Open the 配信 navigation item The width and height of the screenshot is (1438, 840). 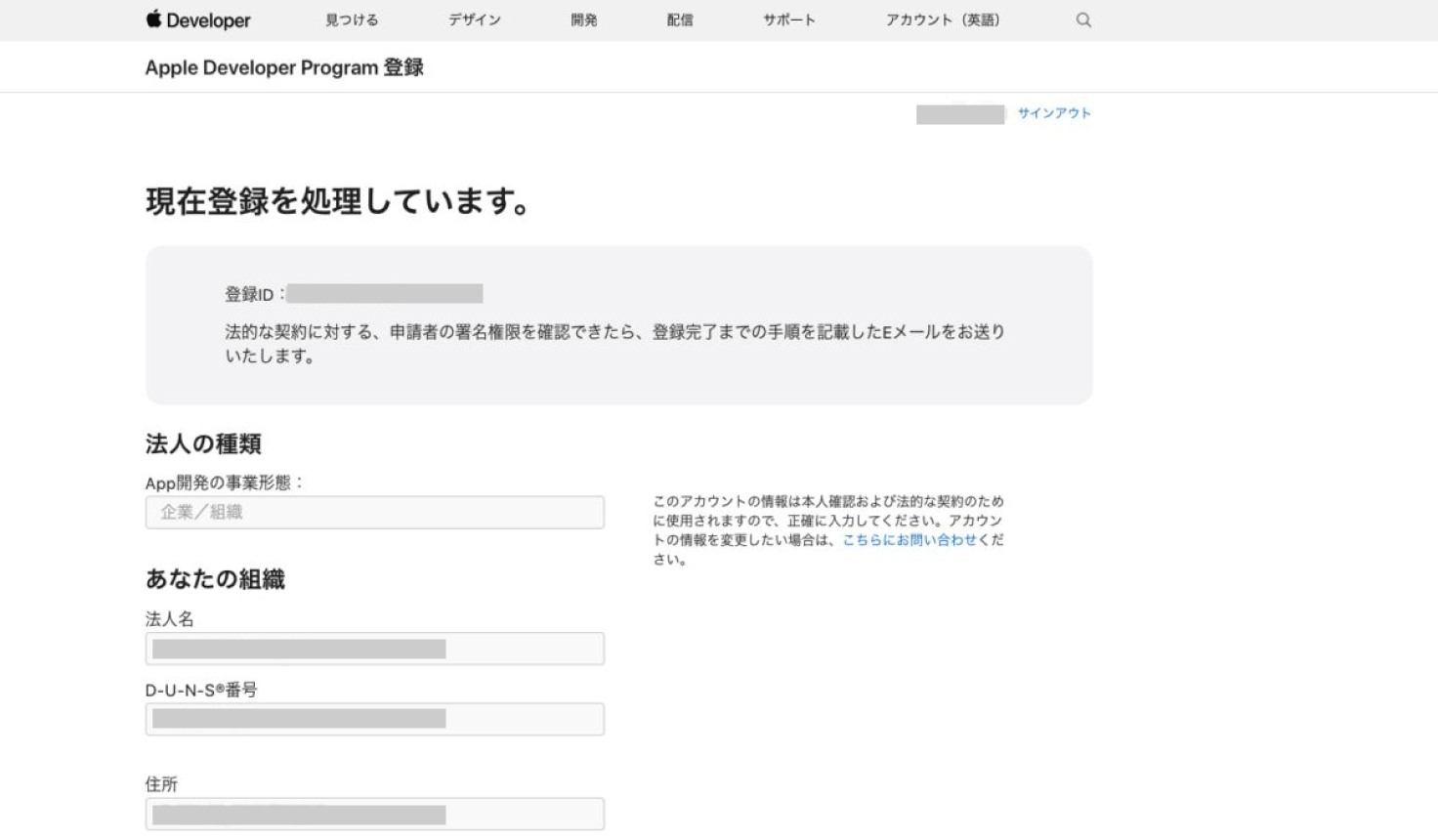point(680,20)
